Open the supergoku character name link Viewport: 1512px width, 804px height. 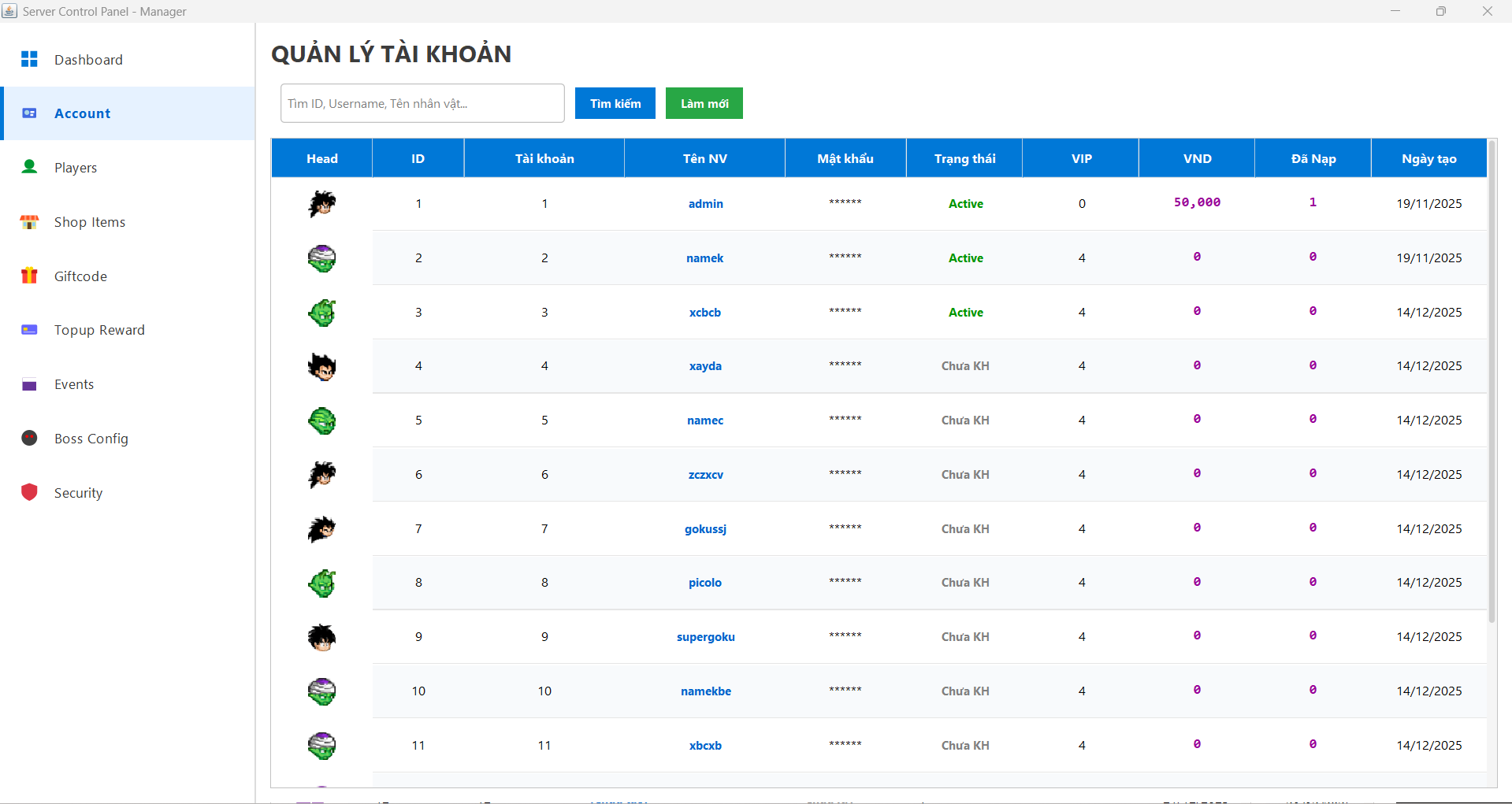coord(705,637)
